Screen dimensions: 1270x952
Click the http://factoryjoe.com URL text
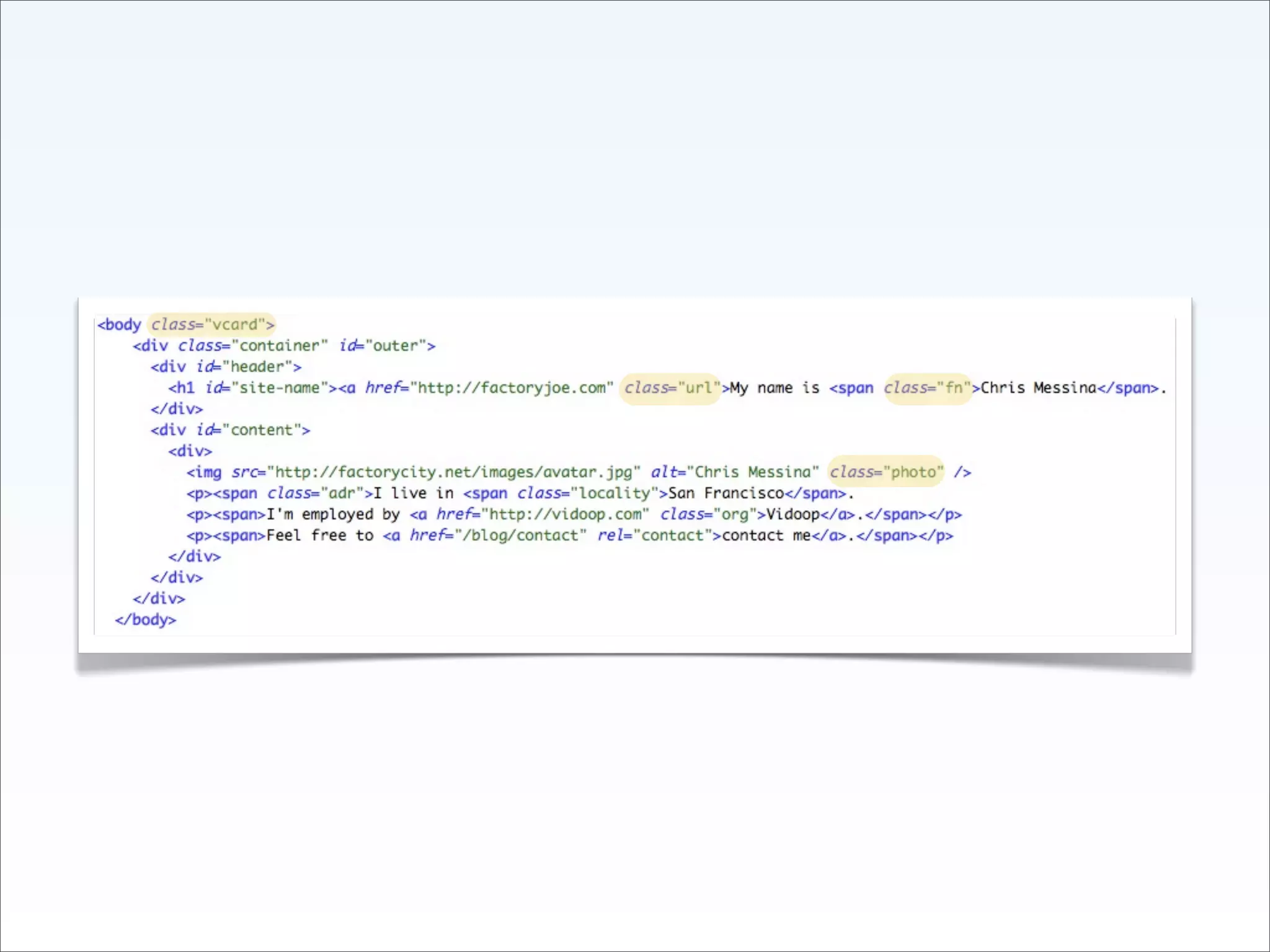pyautogui.click(x=512, y=388)
